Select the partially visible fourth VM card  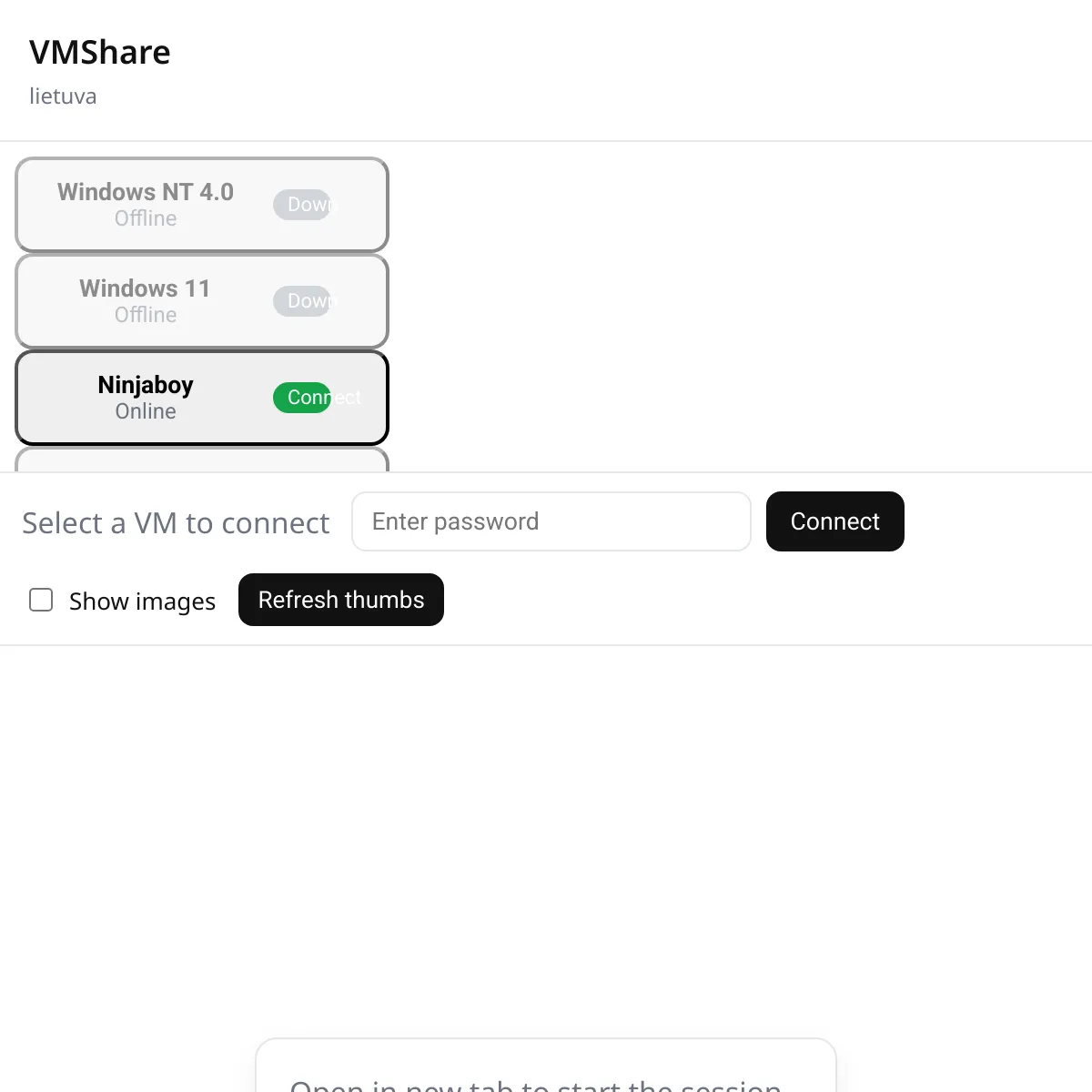tap(202, 460)
